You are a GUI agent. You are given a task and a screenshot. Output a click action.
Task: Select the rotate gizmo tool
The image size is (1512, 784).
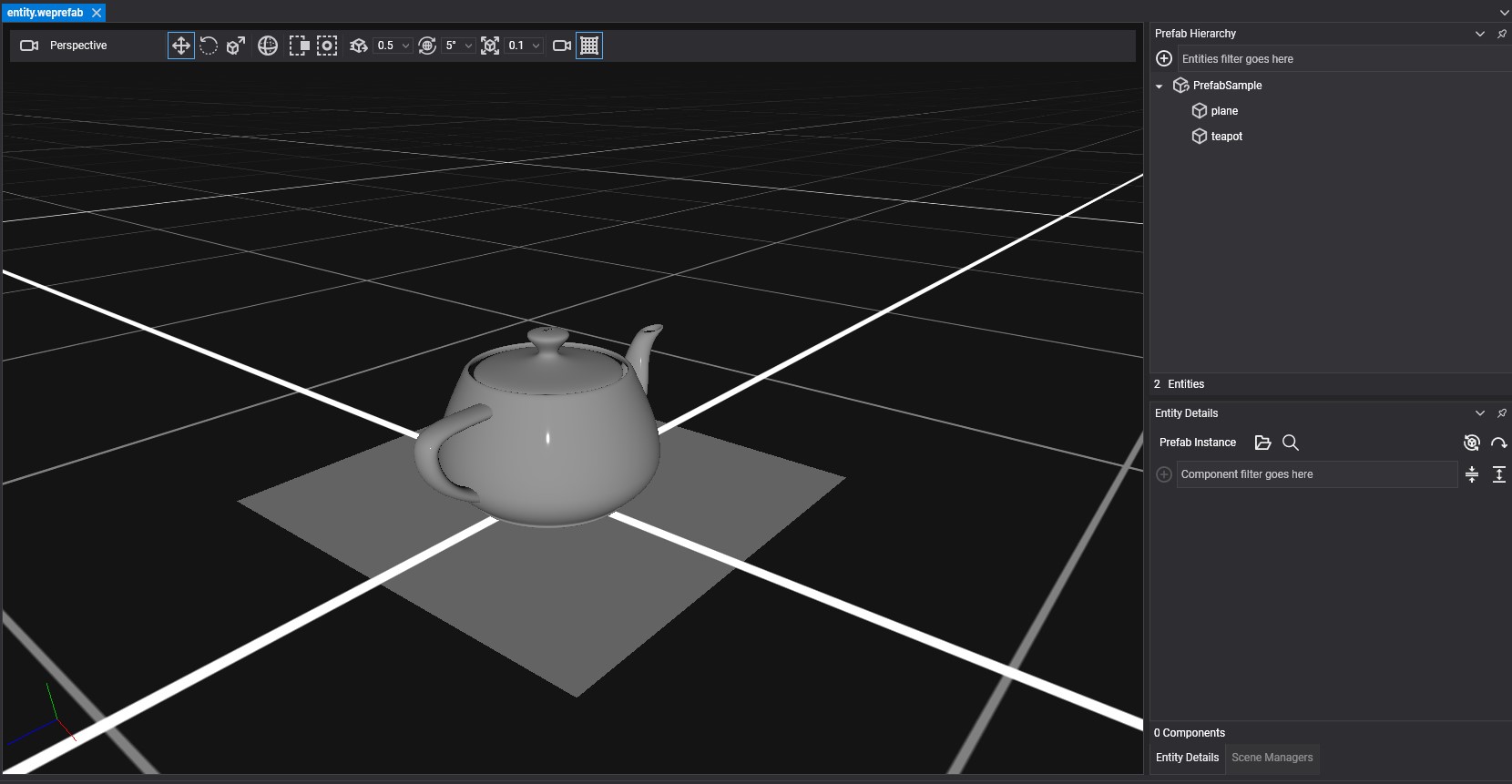click(x=209, y=46)
